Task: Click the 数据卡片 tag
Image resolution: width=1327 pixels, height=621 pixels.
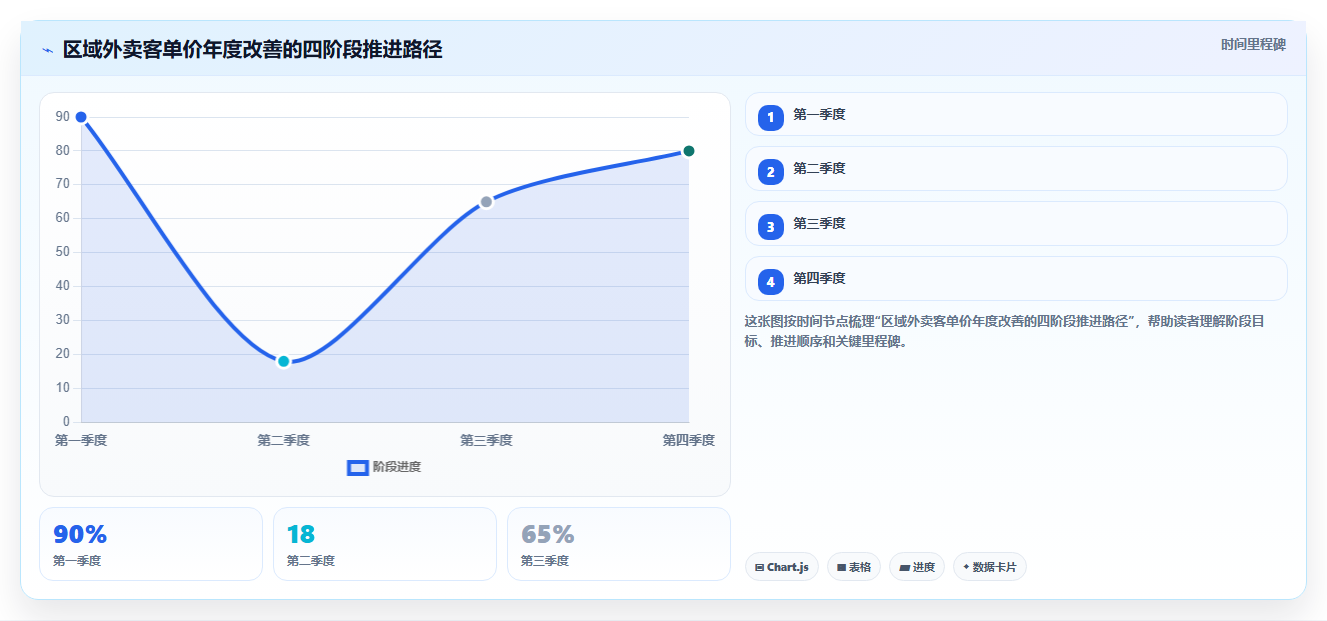Action: pos(990,567)
